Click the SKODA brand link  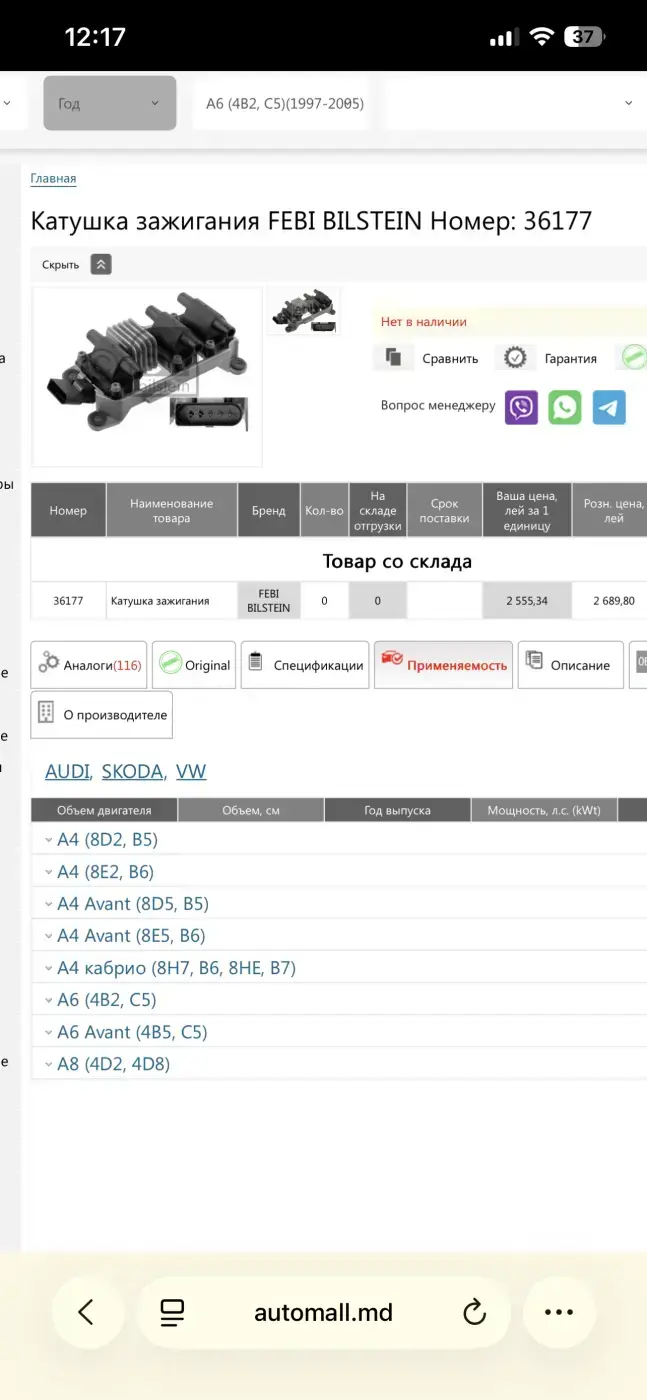click(x=133, y=771)
